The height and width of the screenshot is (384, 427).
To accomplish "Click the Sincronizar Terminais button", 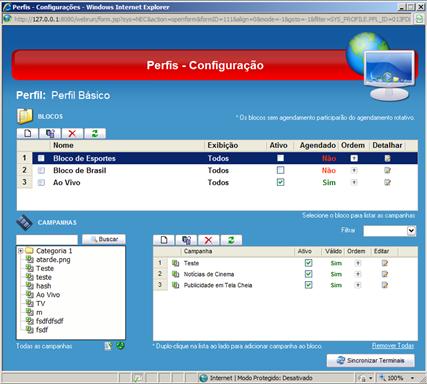I will pos(371,360).
